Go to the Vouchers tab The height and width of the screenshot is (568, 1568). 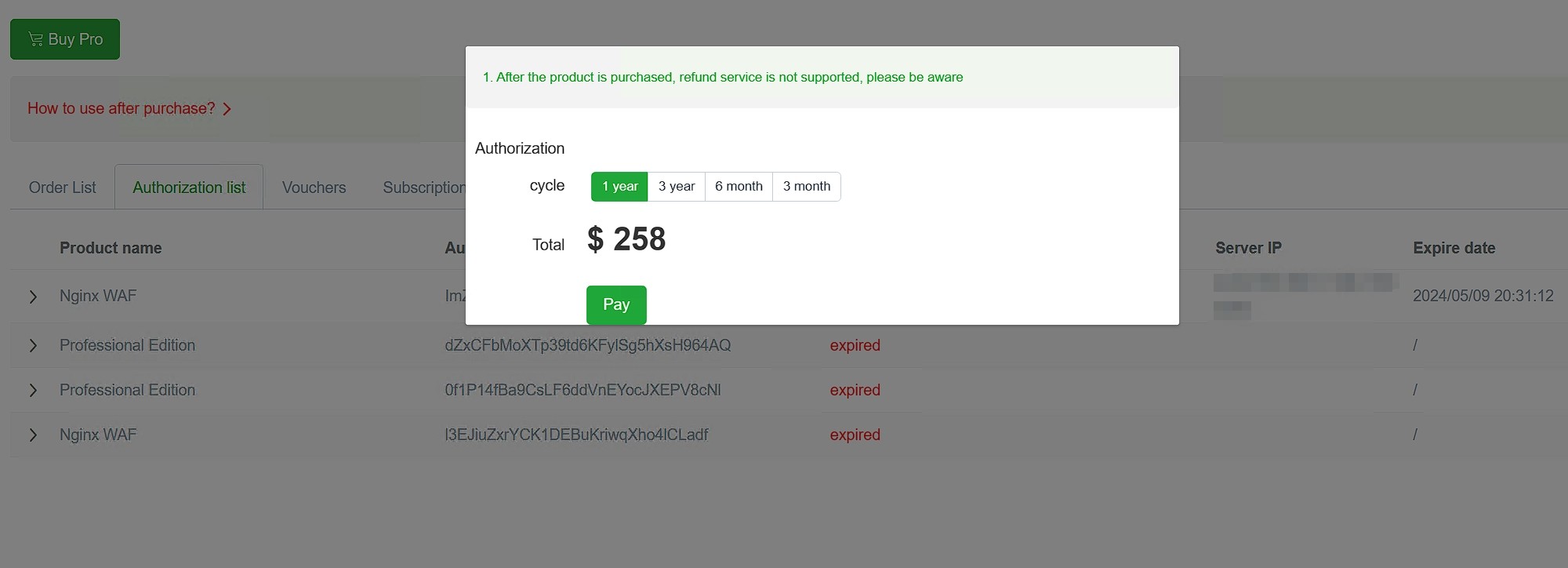pyautogui.click(x=314, y=188)
